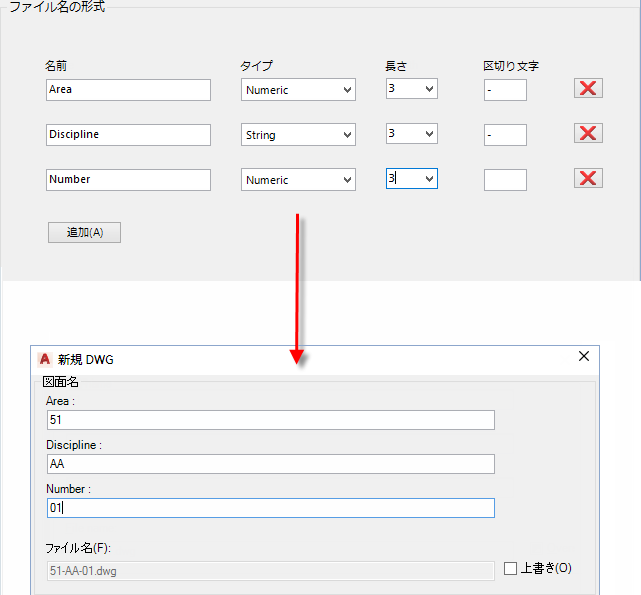
Task: Click the Discipline value field containing AA
Action: coord(271,464)
